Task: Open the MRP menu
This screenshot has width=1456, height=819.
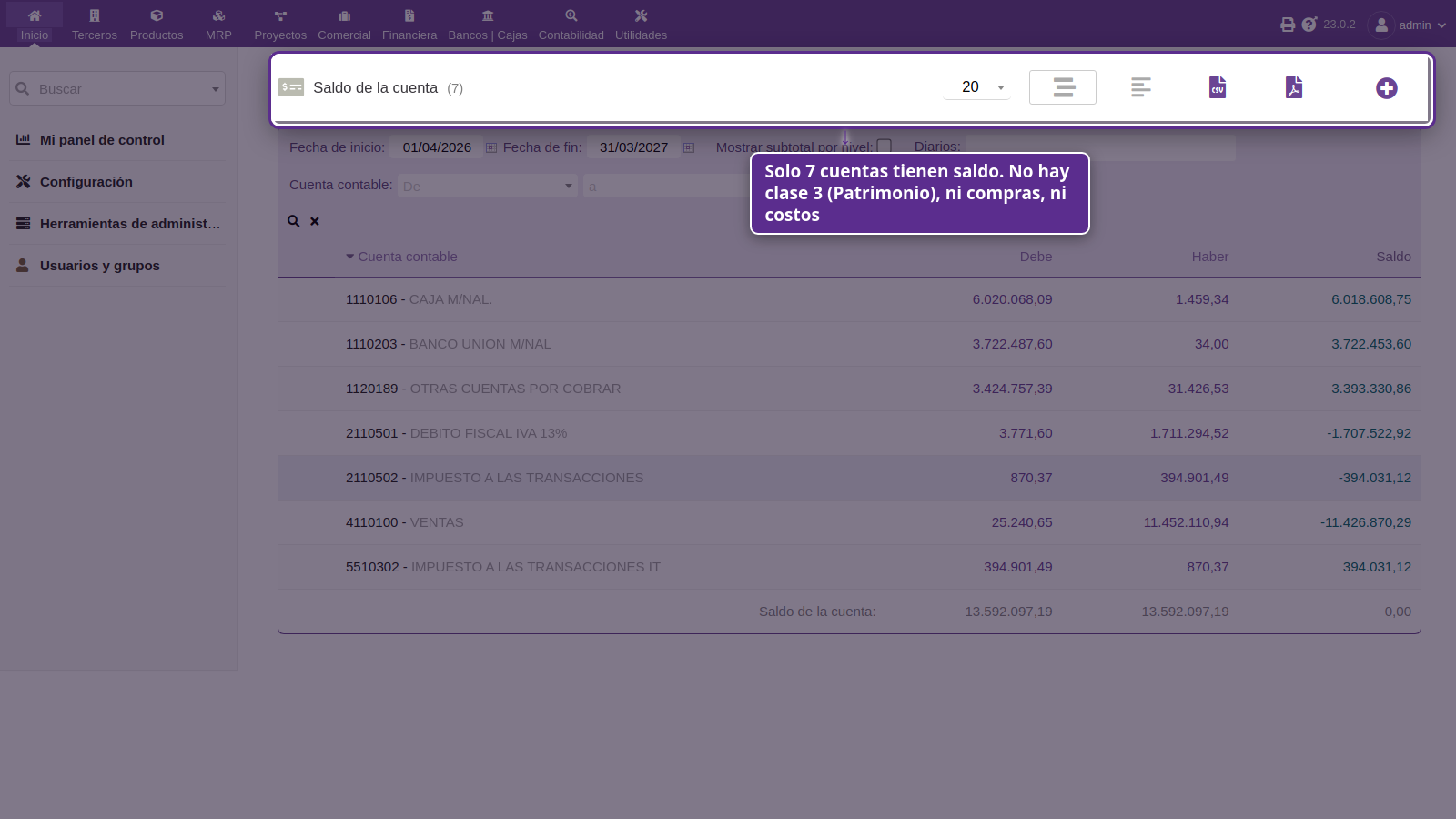Action: 218,25
